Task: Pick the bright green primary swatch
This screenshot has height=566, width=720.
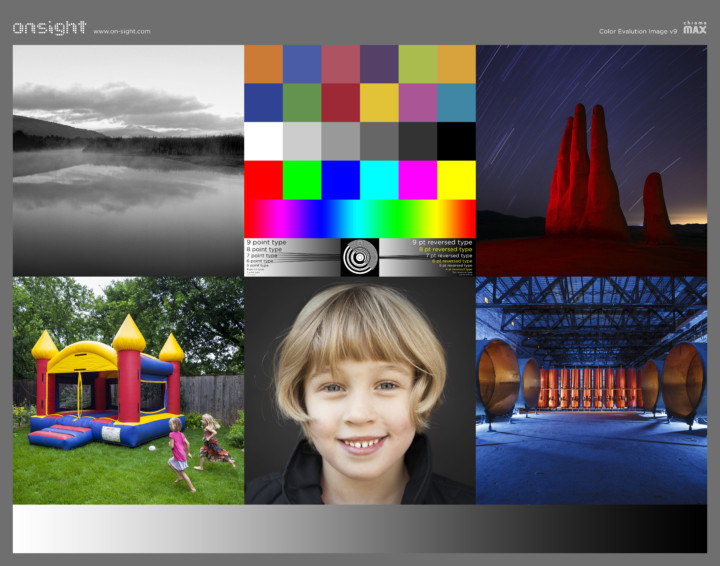Action: coord(302,180)
